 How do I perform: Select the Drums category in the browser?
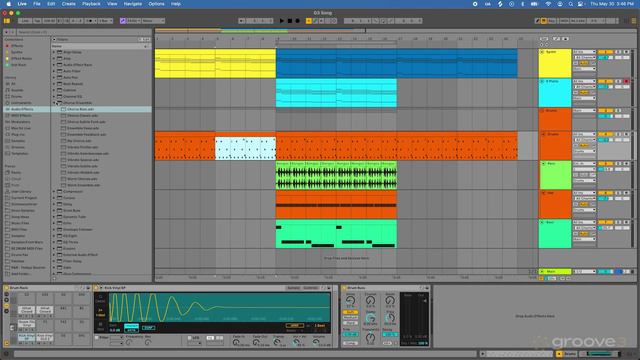17,97
